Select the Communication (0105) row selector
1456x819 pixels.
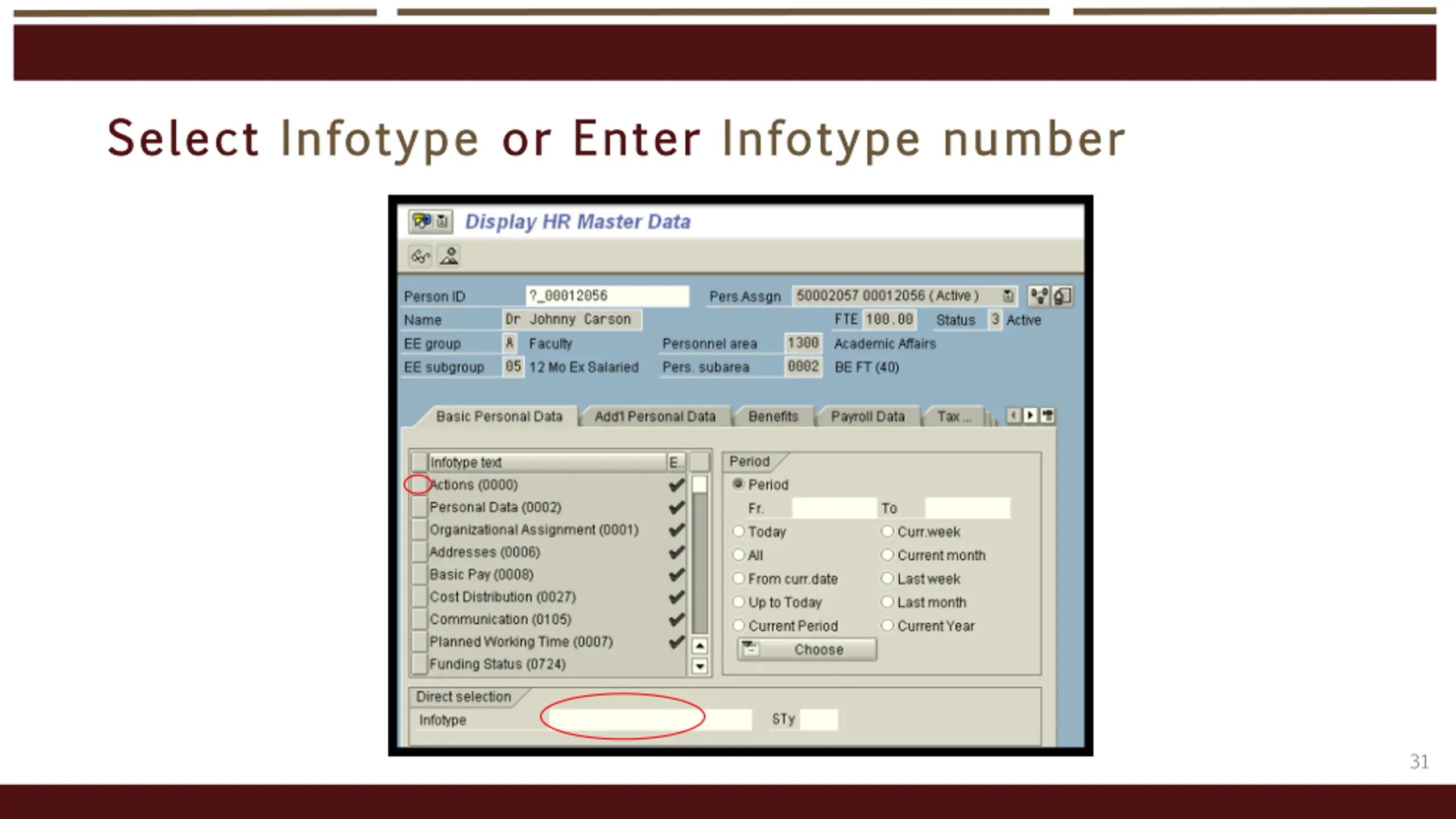point(419,619)
